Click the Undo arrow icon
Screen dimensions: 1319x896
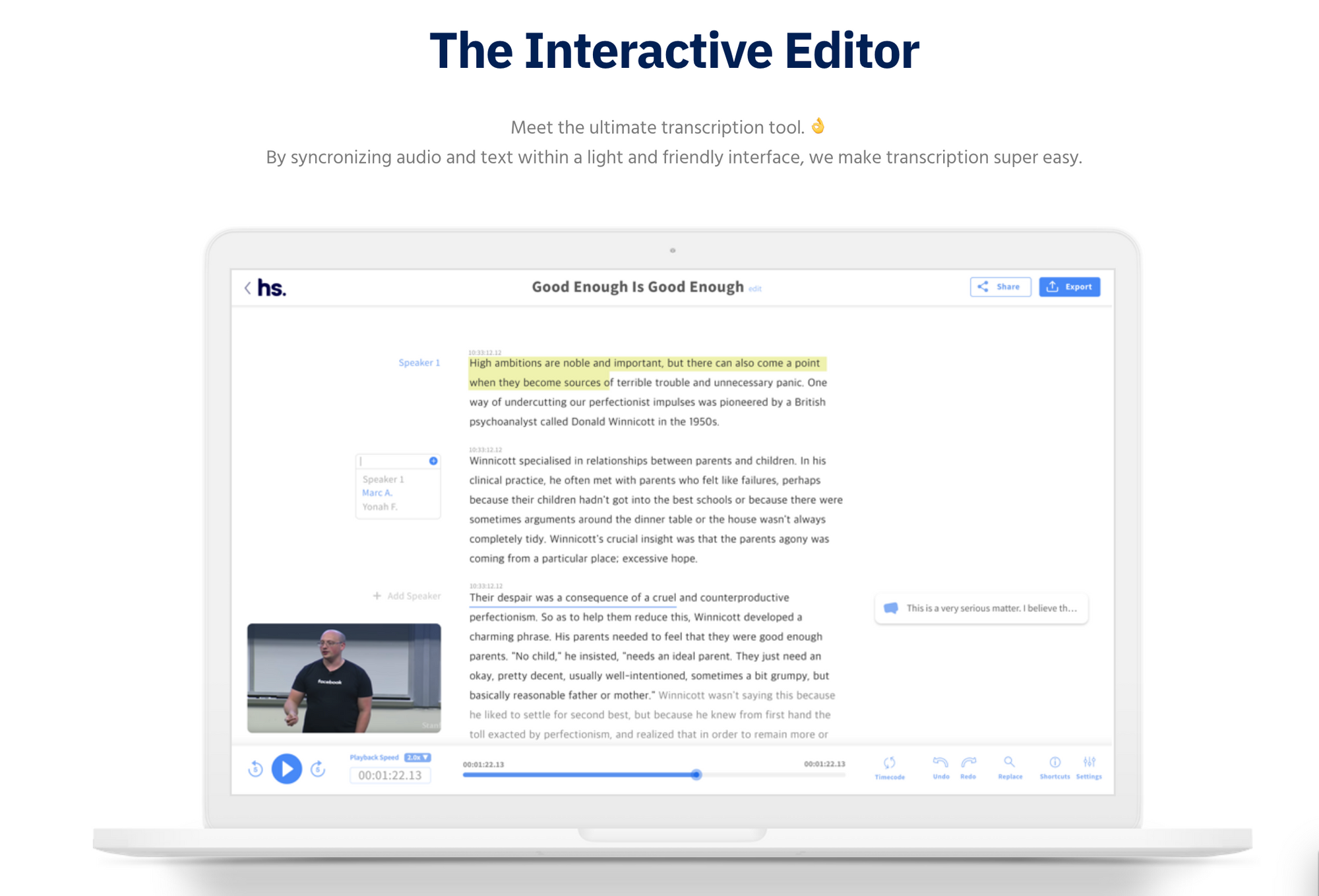pyautogui.click(x=940, y=763)
